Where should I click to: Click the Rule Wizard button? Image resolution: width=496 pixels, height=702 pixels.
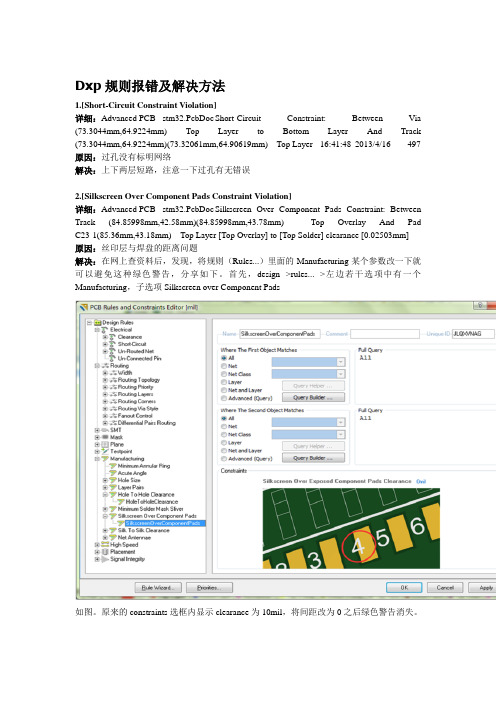tap(158, 587)
